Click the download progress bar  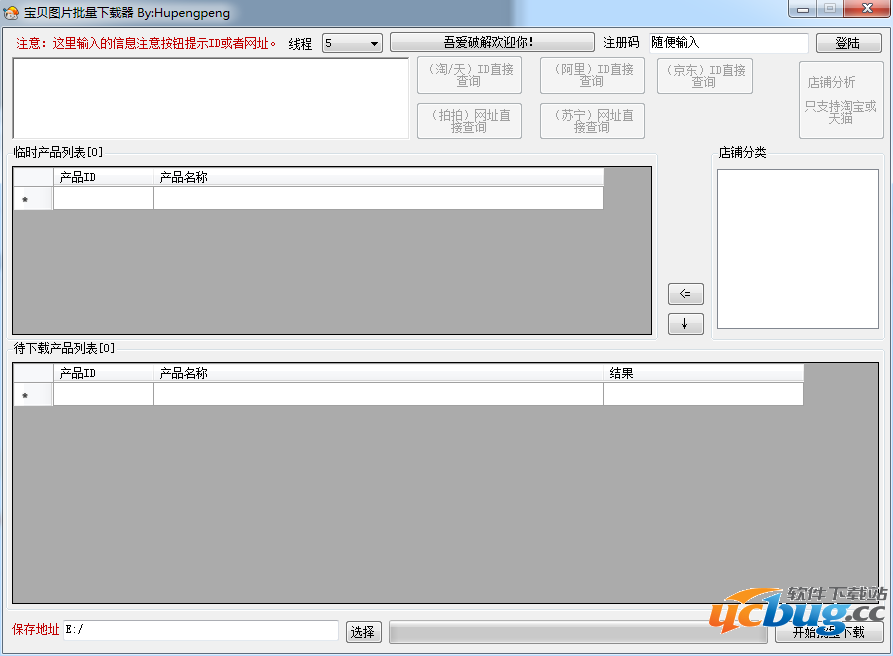[578, 633]
